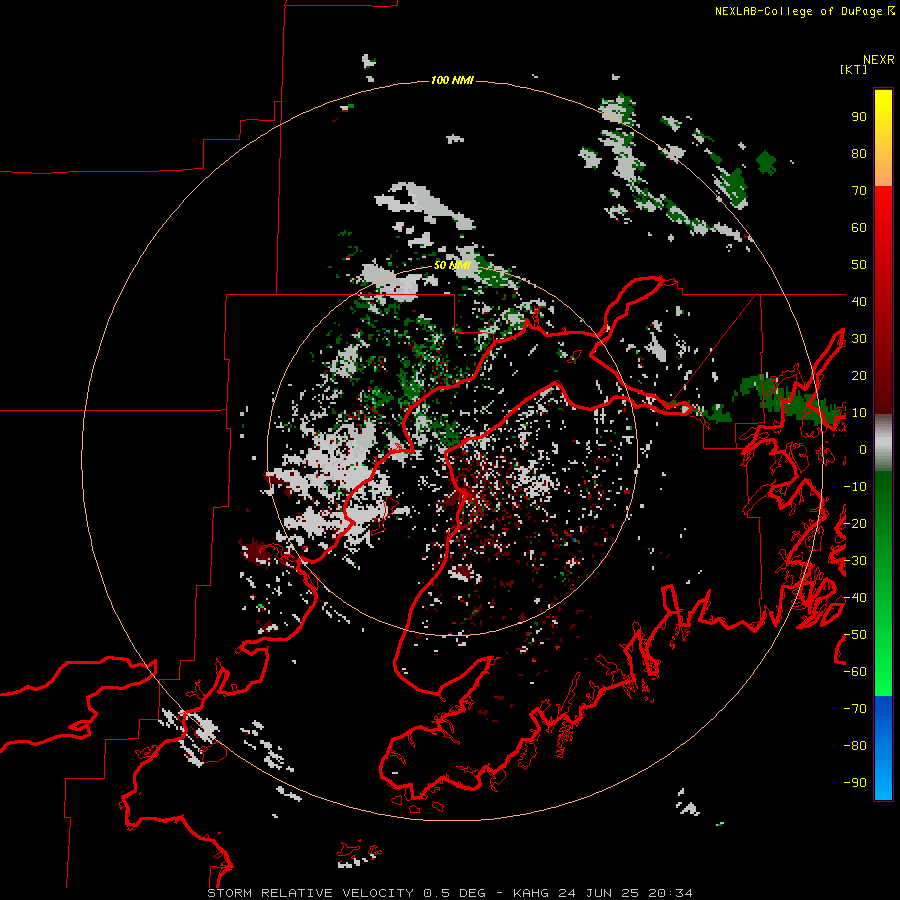Viewport: 900px width, 900px height.
Task: Click the 100 NMI range ring label
Action: (452, 80)
